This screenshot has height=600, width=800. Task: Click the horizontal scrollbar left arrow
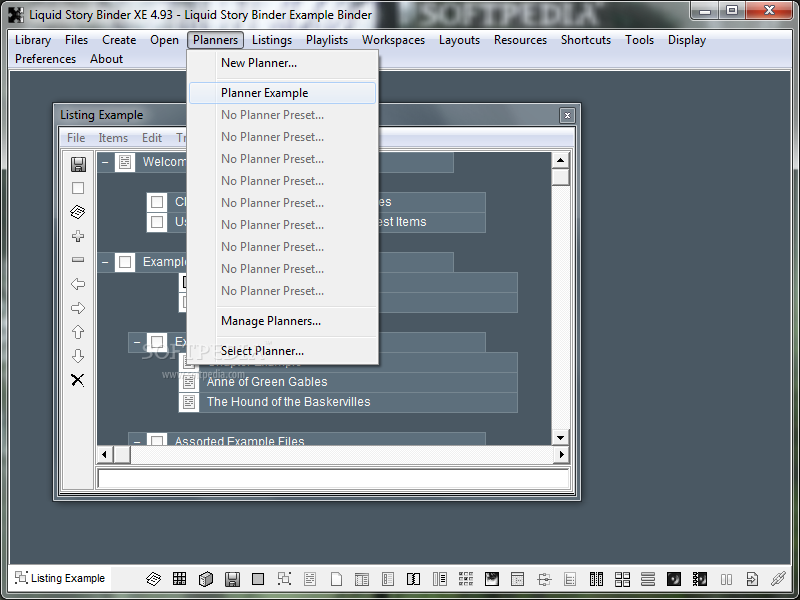[x=105, y=454]
